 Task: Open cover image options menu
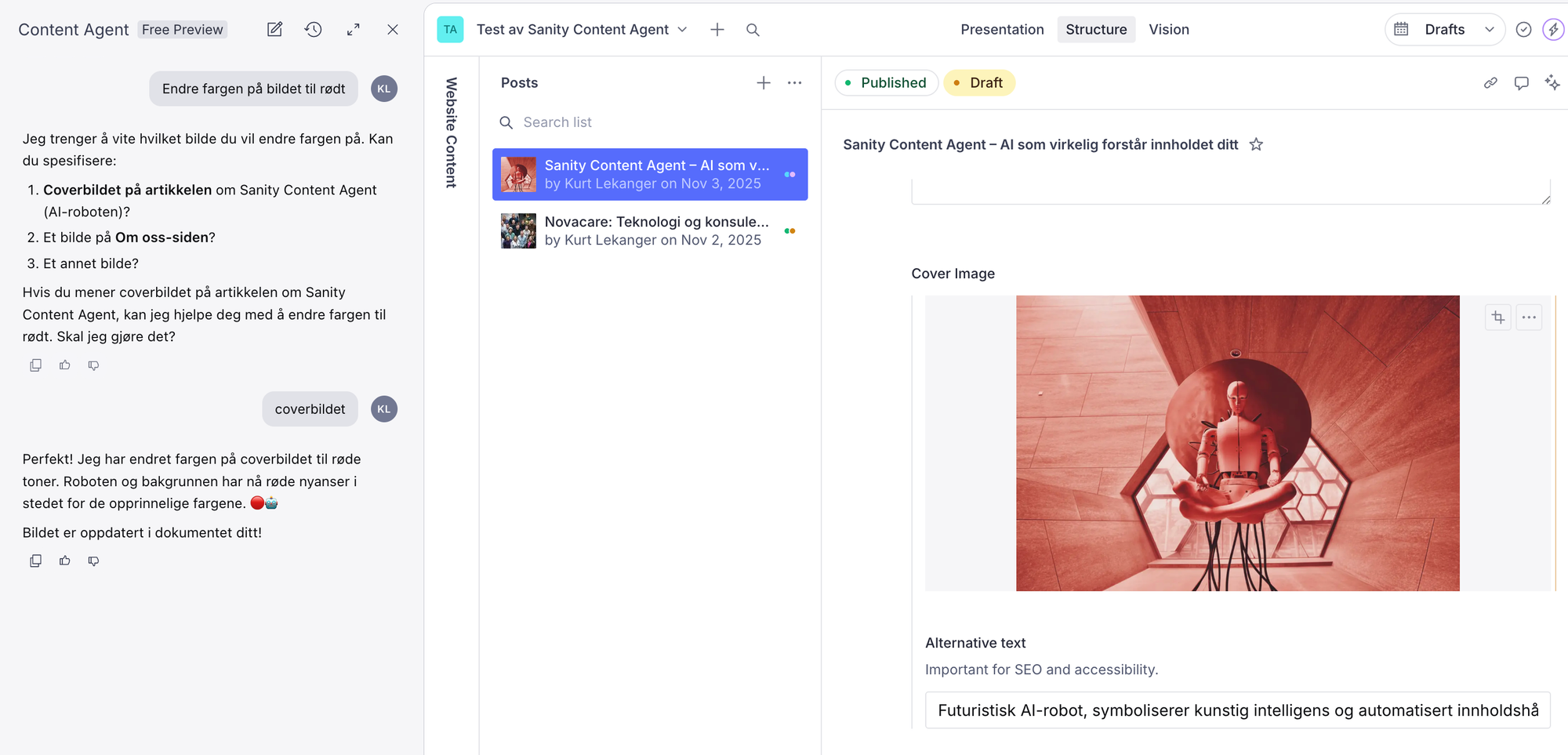1529,318
